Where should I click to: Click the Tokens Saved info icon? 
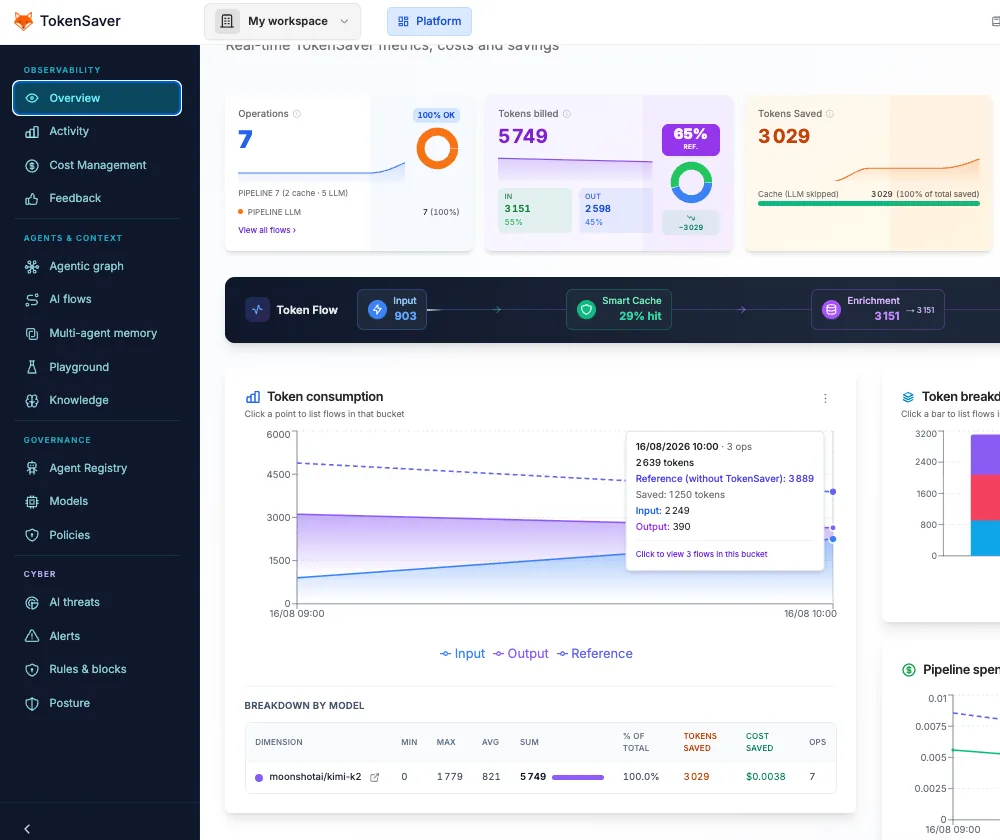[x=830, y=114]
